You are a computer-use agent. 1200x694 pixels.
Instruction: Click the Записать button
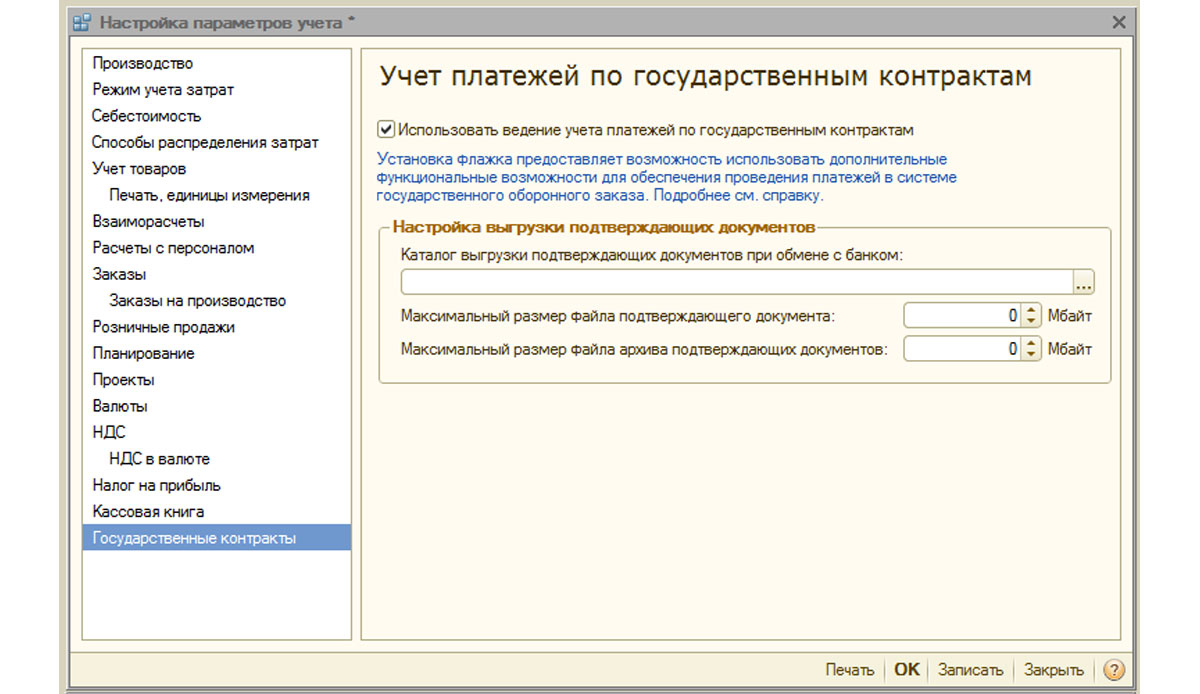(970, 670)
